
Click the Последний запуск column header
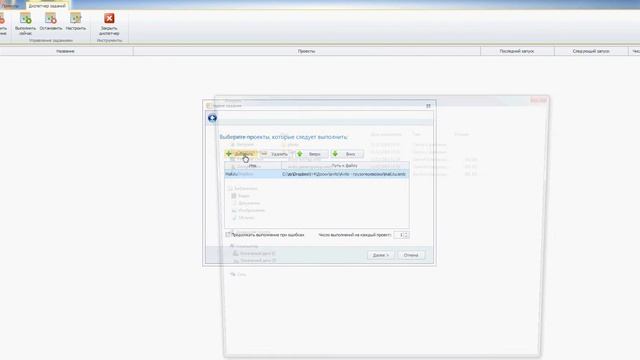pos(517,51)
